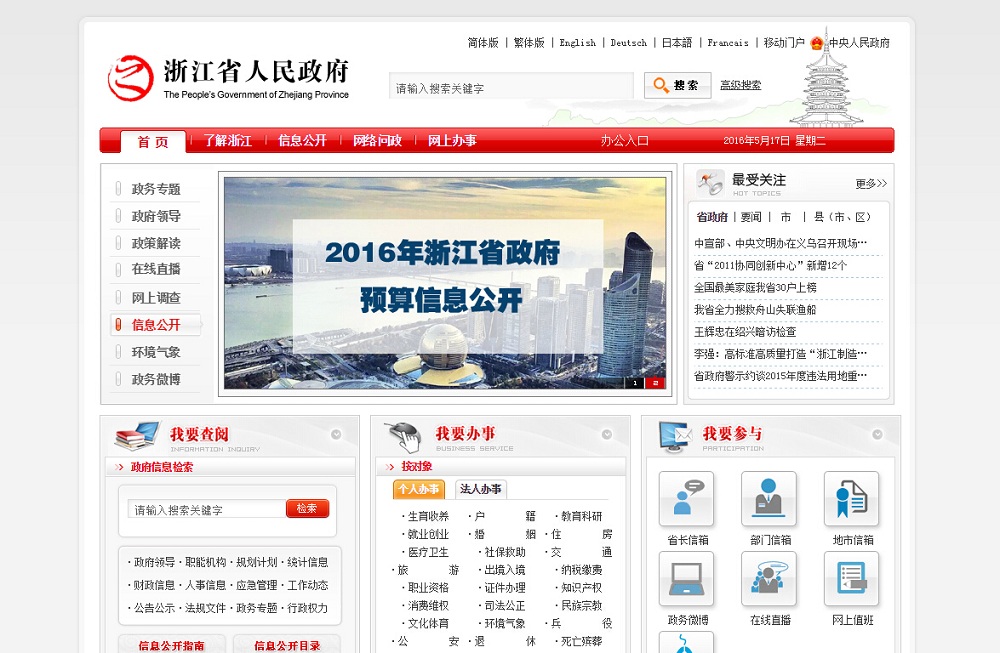The image size is (1000, 653).
Task: Select 在线直播 in the sidebar
Action: pyautogui.click(x=156, y=269)
